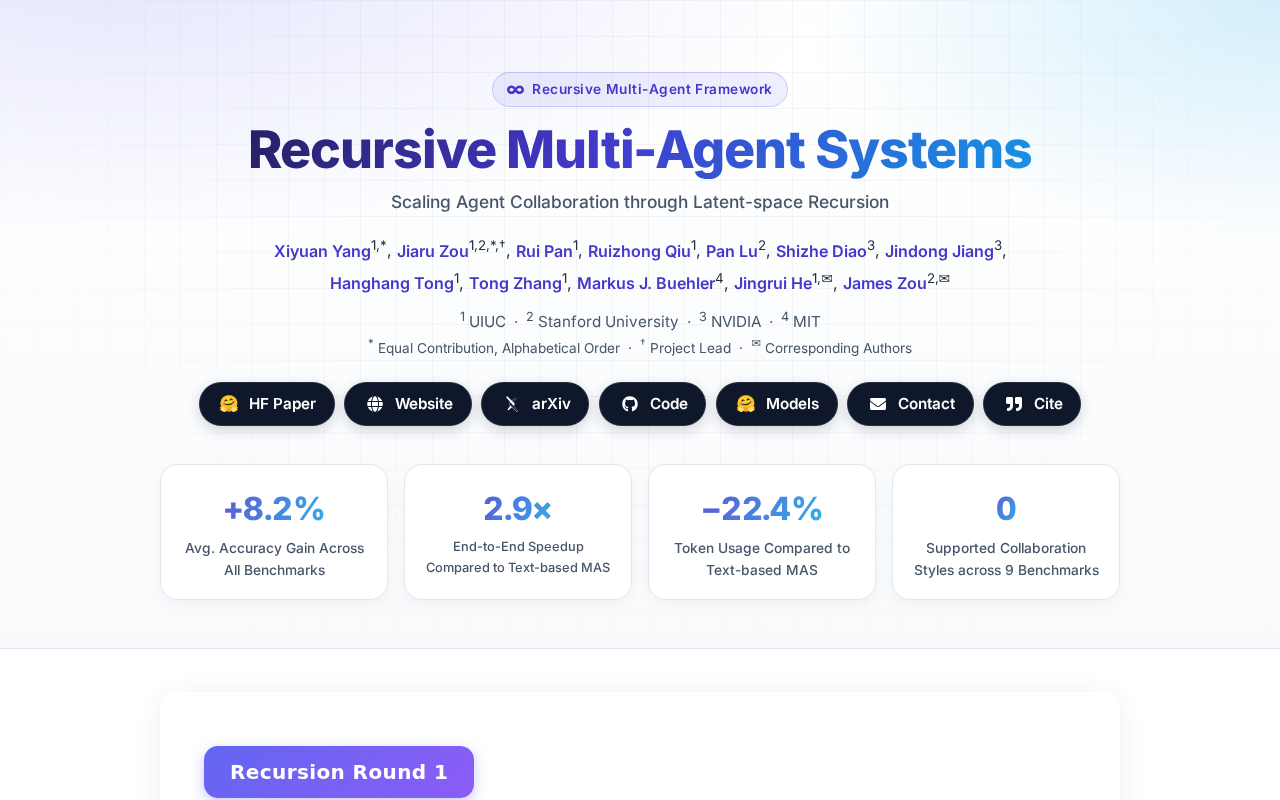Click the Scaling Agent Collaboration subtitle

click(640, 202)
